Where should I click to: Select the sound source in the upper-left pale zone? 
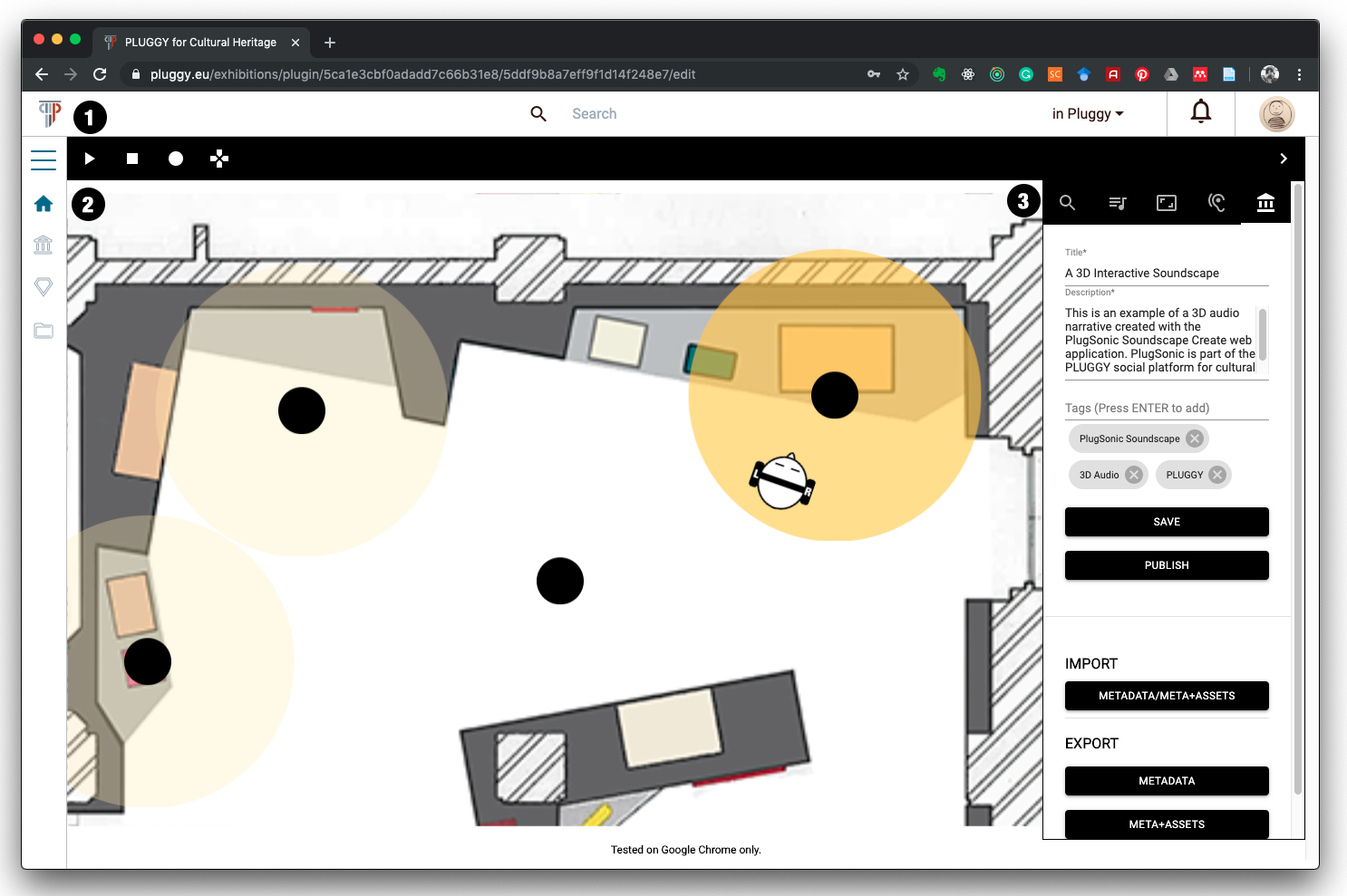tap(302, 411)
